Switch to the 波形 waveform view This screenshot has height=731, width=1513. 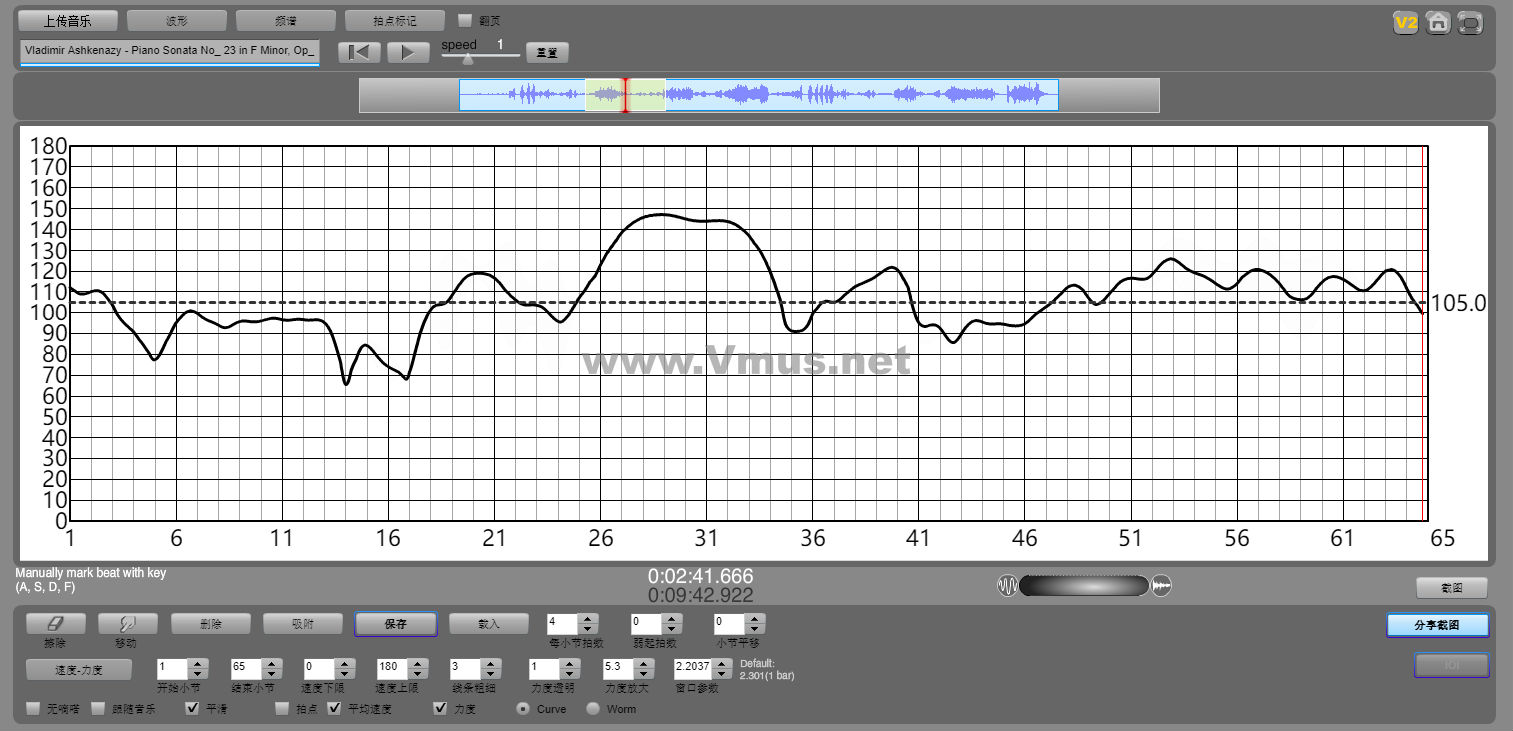point(177,21)
